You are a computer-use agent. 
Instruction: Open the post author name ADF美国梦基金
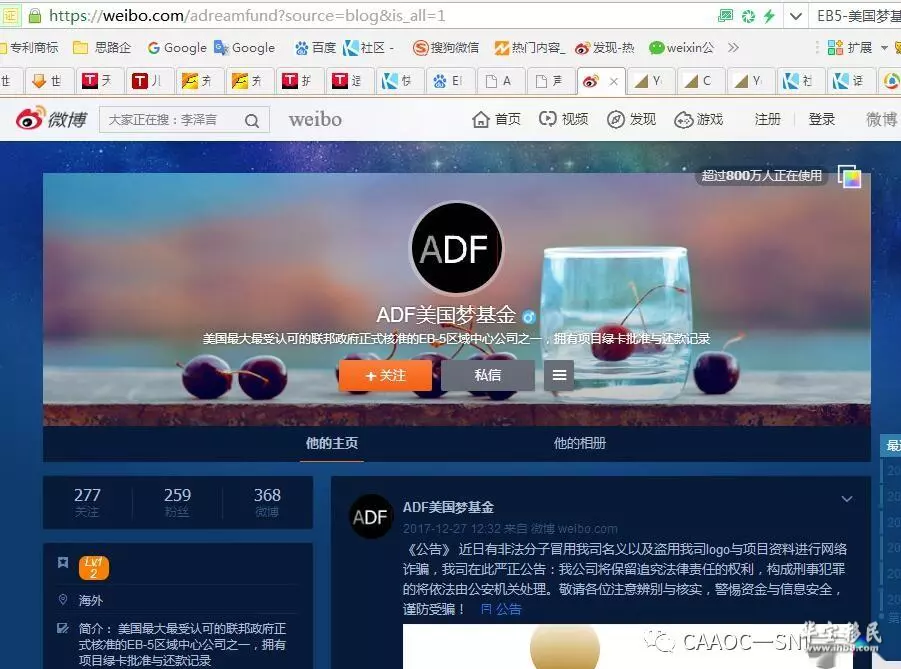click(448, 507)
